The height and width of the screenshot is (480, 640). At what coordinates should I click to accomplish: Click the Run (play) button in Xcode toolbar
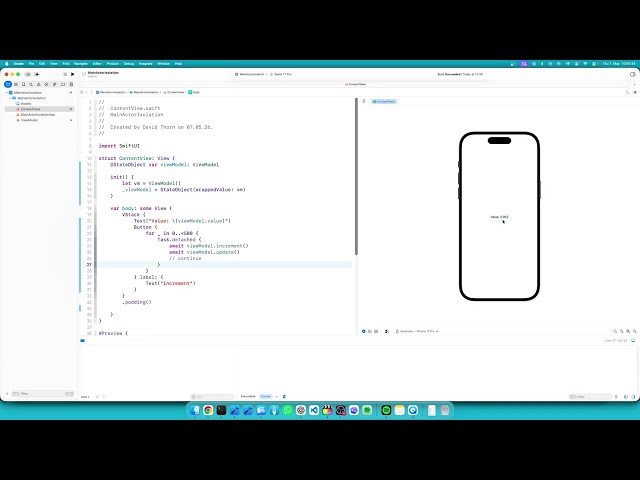click(73, 74)
